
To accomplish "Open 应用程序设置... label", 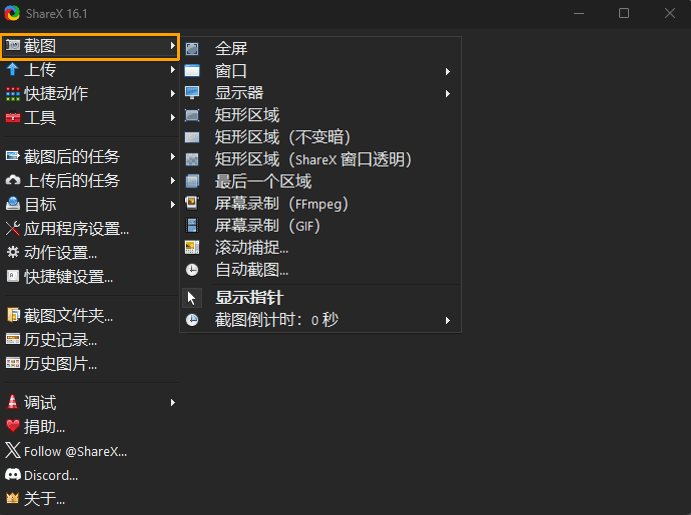I will pyautogui.click(x=76, y=229).
